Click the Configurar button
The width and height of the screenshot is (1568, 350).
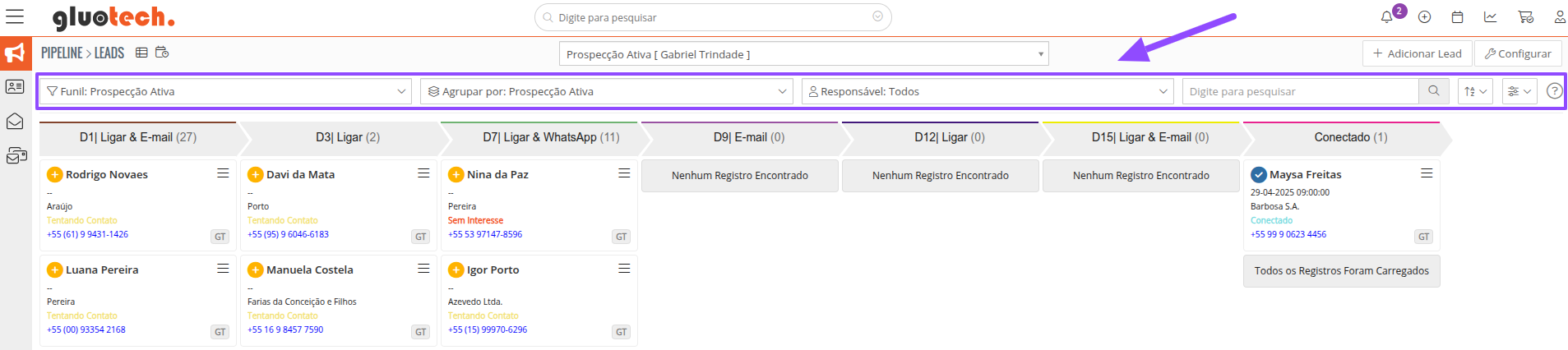click(x=1517, y=53)
